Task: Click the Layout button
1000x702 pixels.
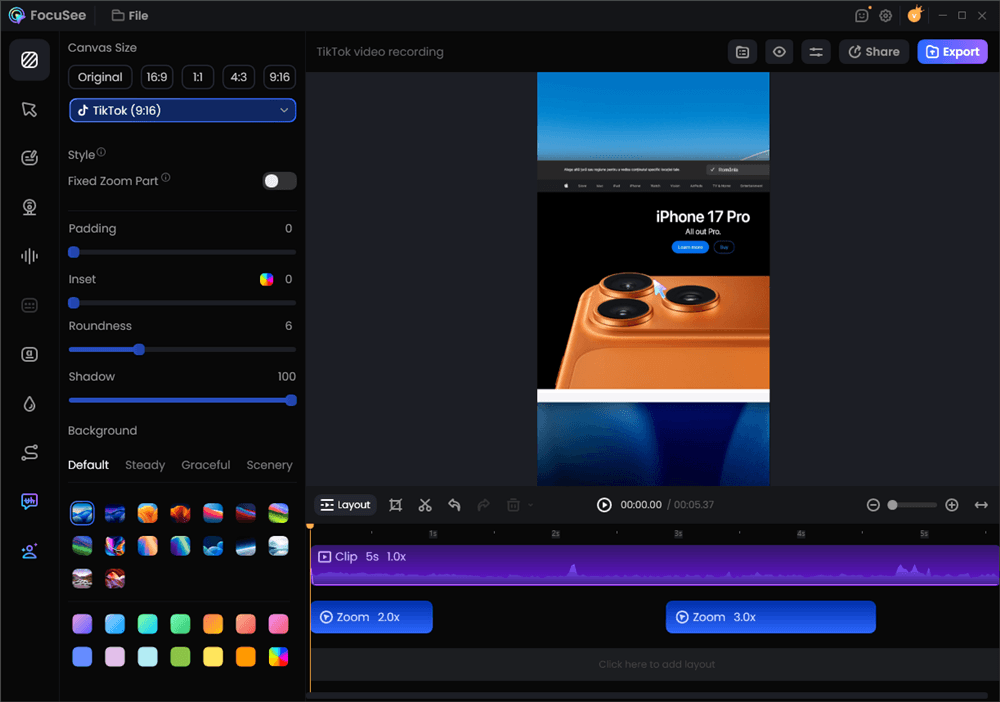Action: (345, 505)
